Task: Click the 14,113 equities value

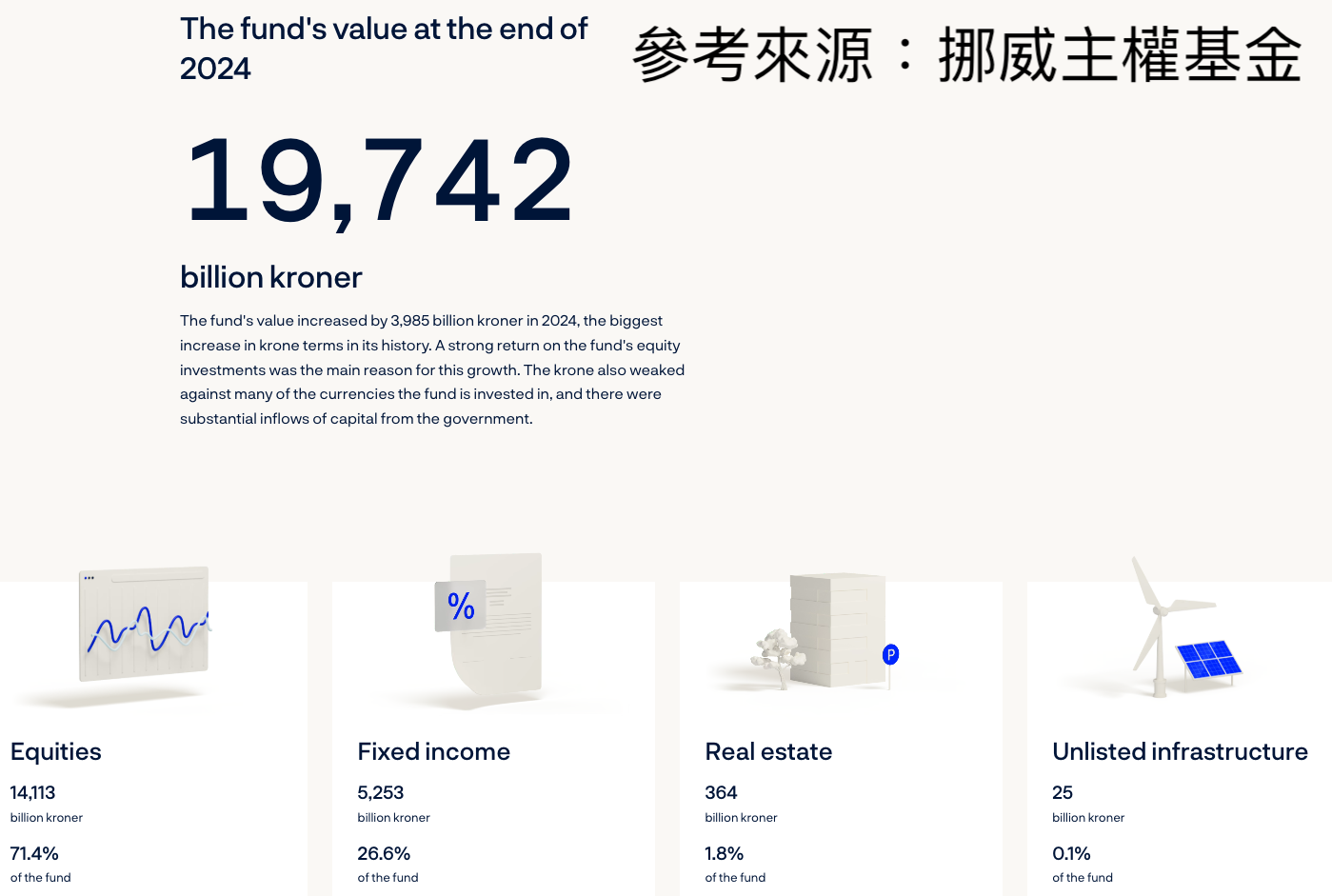Action: (x=33, y=792)
